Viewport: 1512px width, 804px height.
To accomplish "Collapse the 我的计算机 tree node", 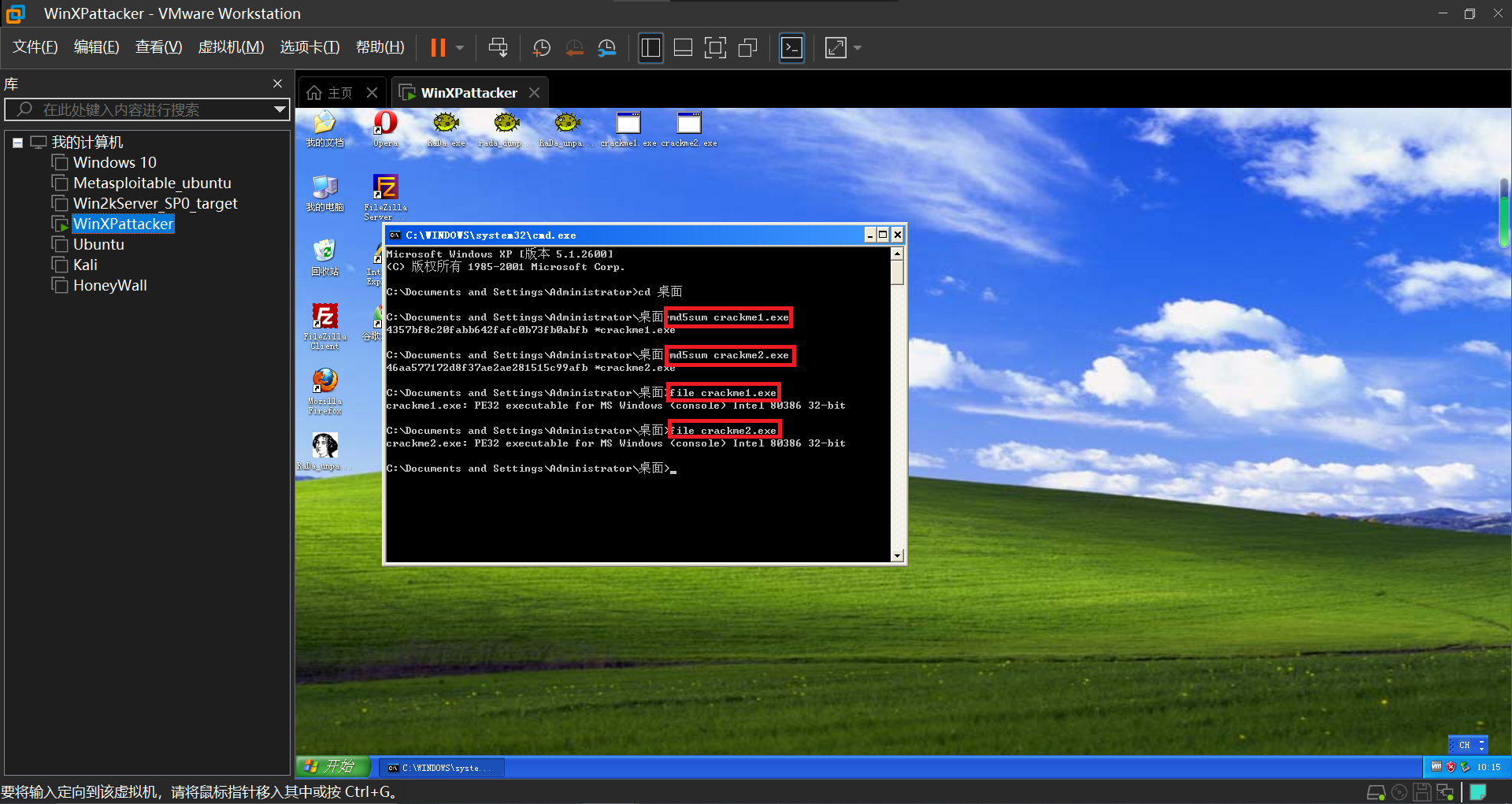I will click(17, 143).
